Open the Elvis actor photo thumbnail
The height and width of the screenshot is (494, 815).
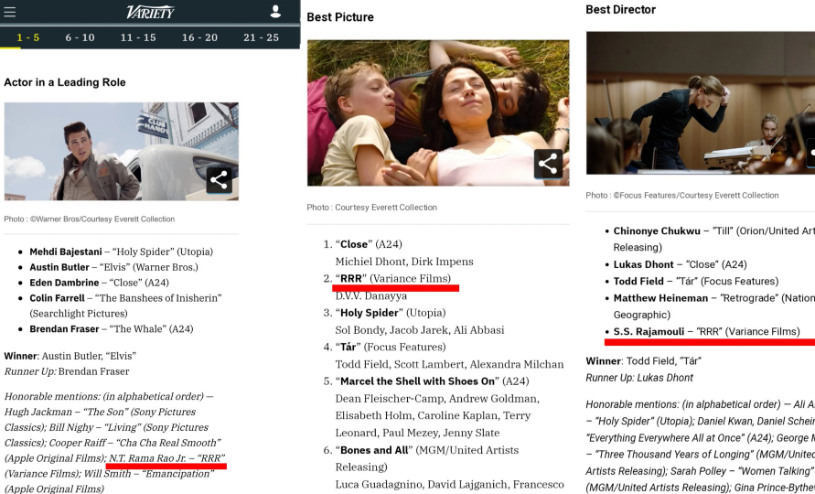tap(120, 151)
